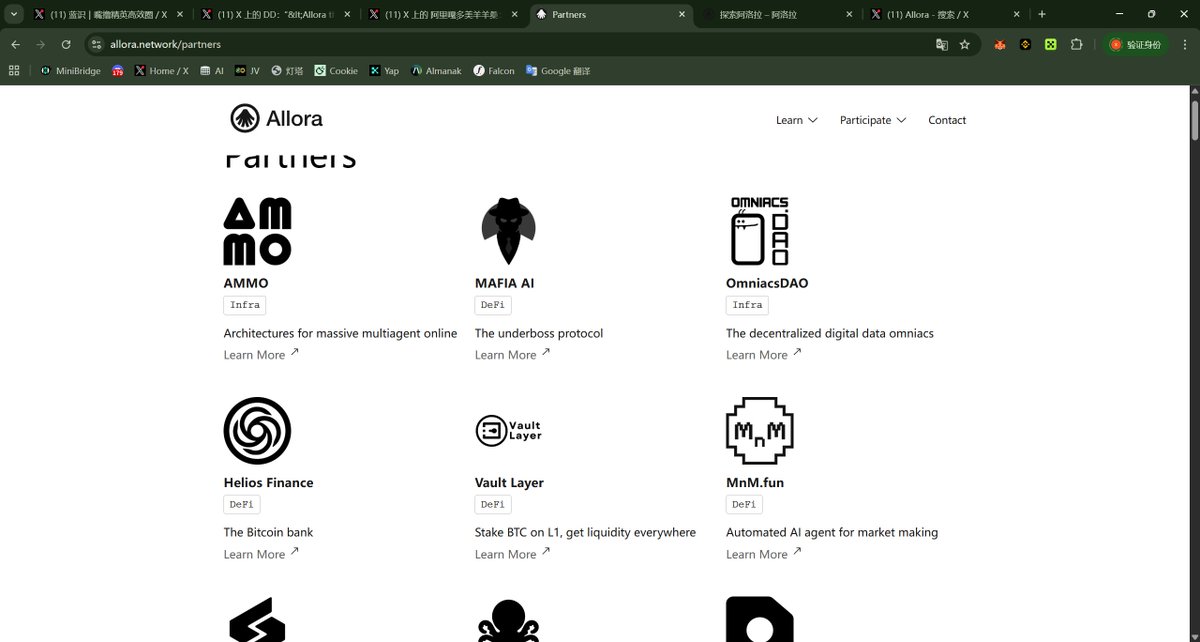Go back with the browser back arrow
Screen dimensions: 1200x642
(15, 44)
